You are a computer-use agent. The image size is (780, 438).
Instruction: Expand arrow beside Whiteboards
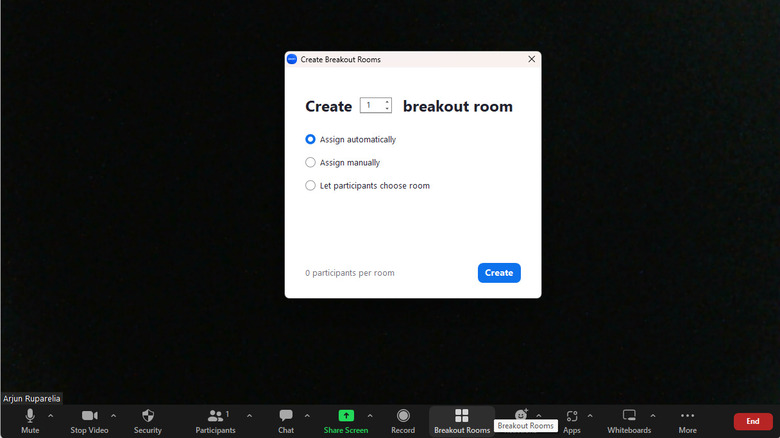coord(653,416)
